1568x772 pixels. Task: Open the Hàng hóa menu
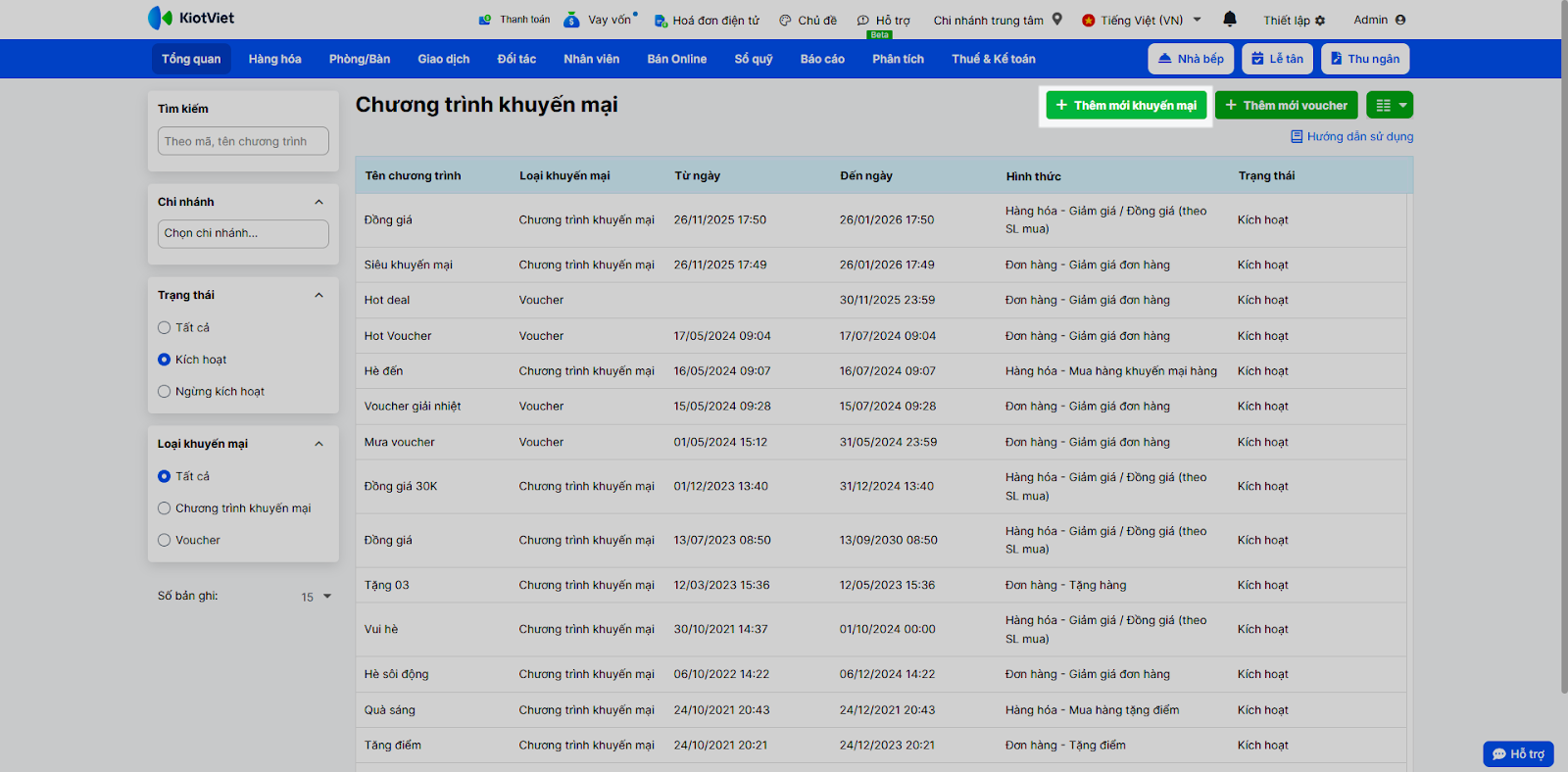pyautogui.click(x=274, y=59)
